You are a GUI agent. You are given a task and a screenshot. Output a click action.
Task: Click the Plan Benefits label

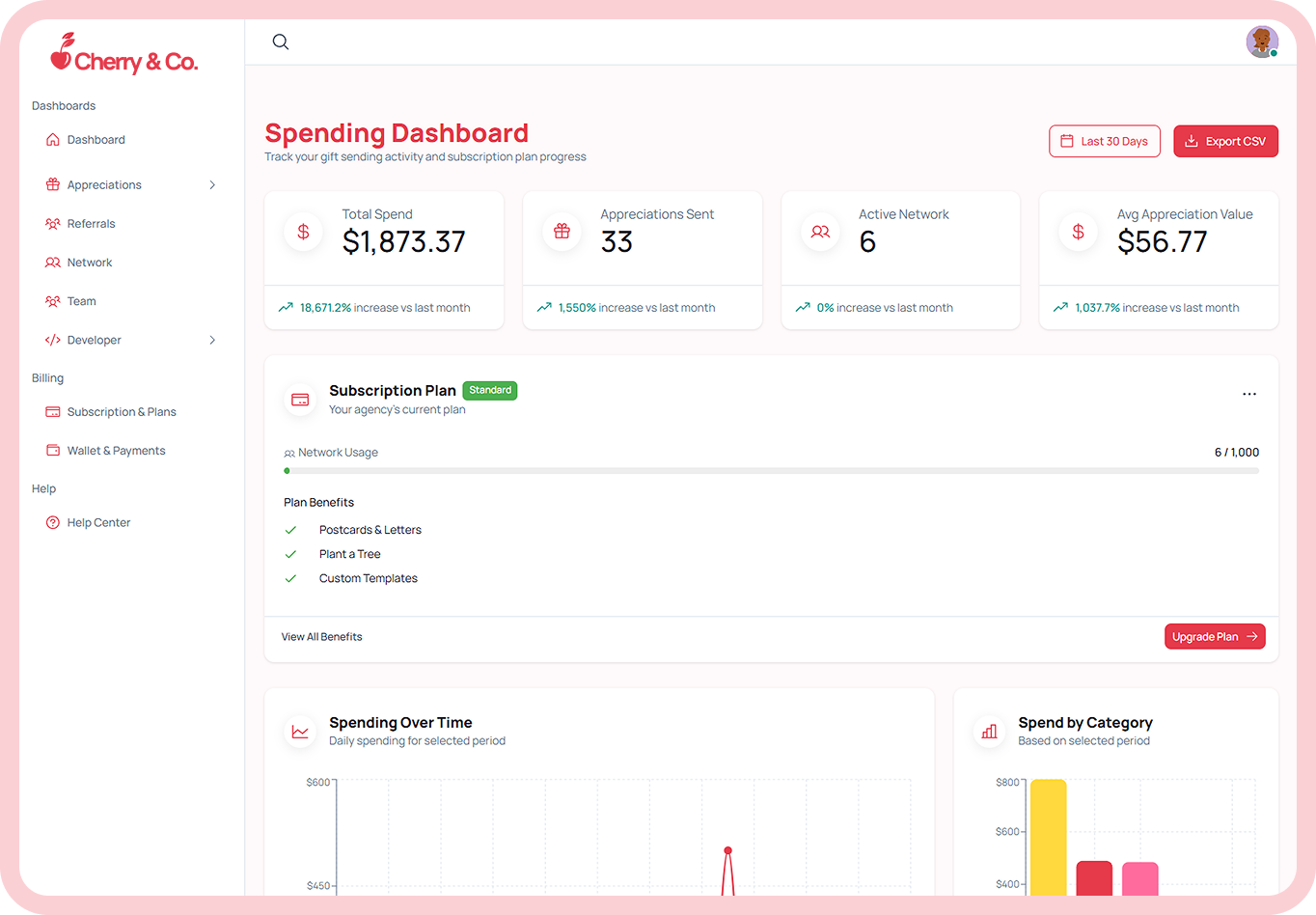[318, 503]
